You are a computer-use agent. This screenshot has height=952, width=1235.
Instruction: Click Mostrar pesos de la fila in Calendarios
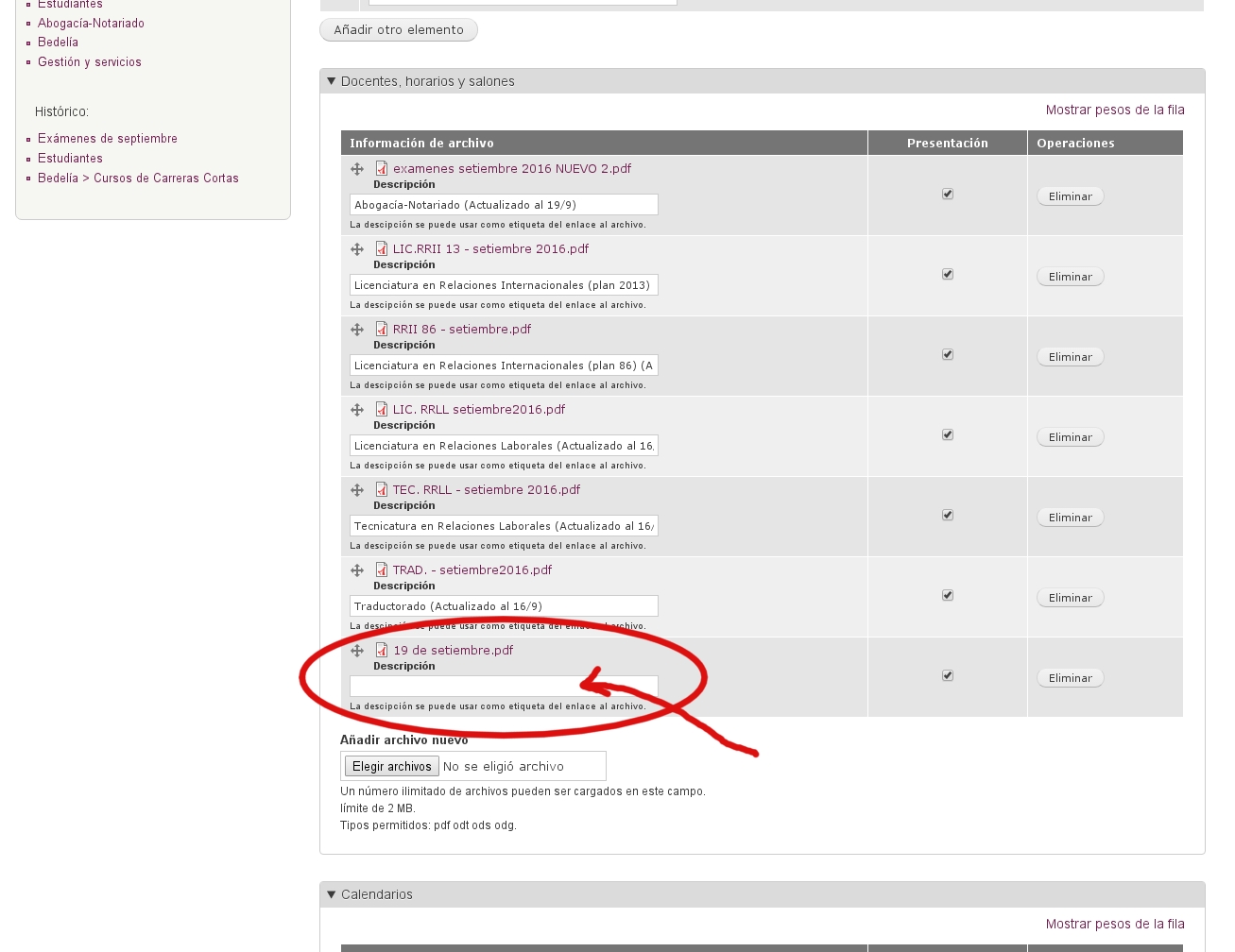click(1115, 925)
